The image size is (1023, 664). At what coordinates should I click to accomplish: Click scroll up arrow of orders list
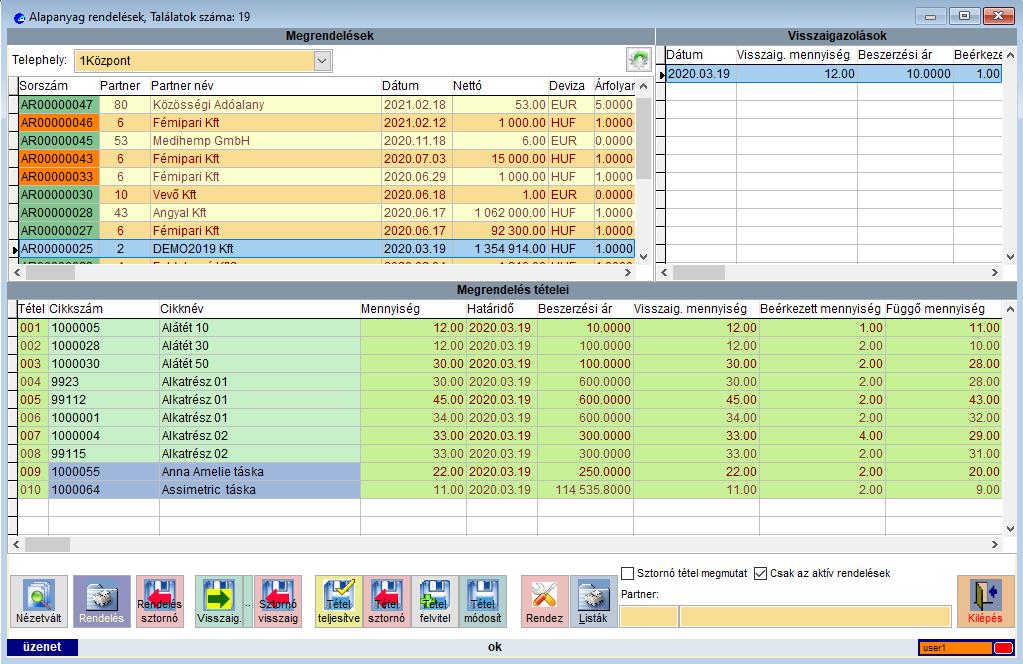pyautogui.click(x=643, y=86)
